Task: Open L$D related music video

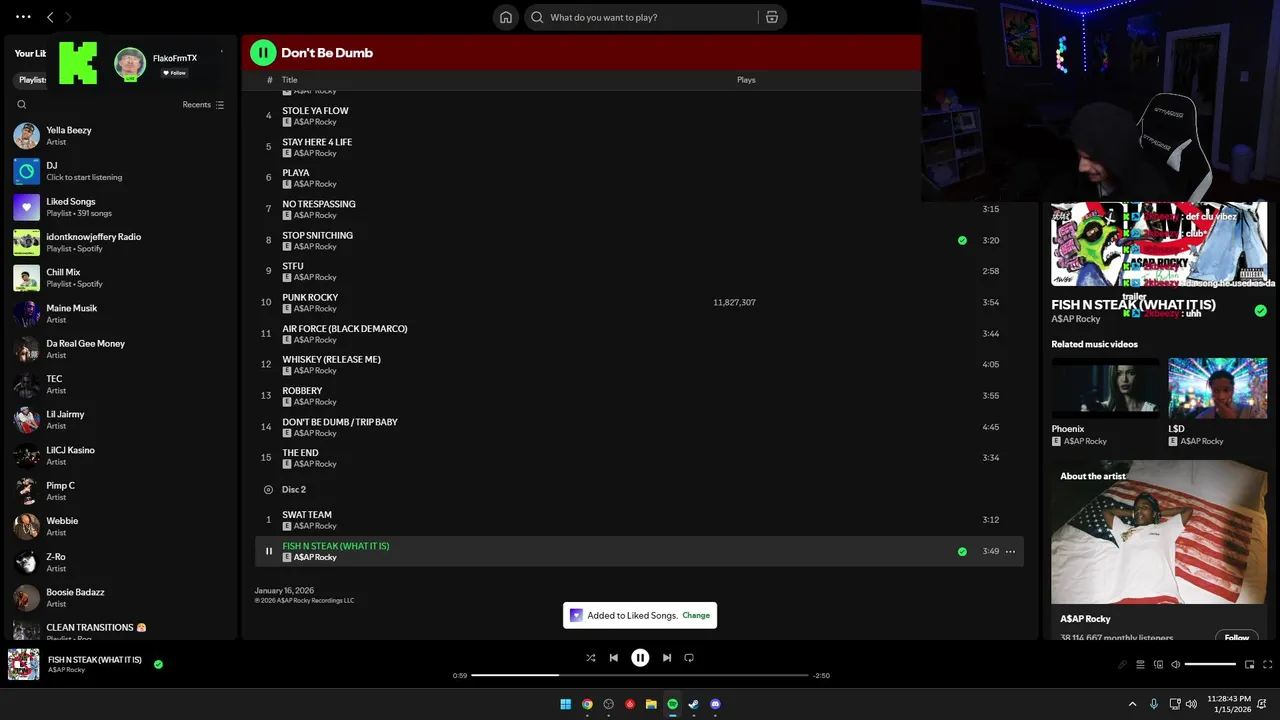Action: point(1217,402)
